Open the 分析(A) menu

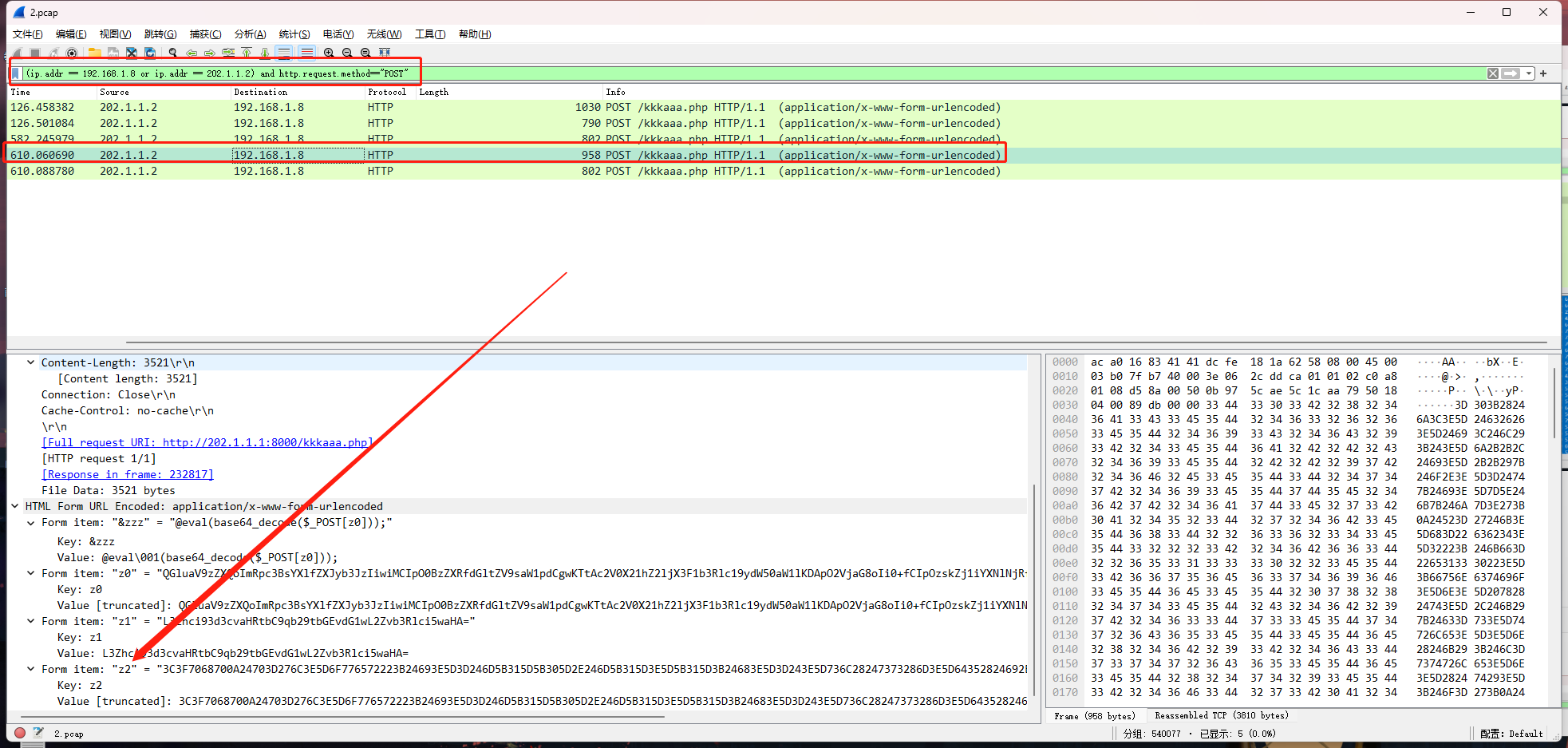click(x=250, y=34)
